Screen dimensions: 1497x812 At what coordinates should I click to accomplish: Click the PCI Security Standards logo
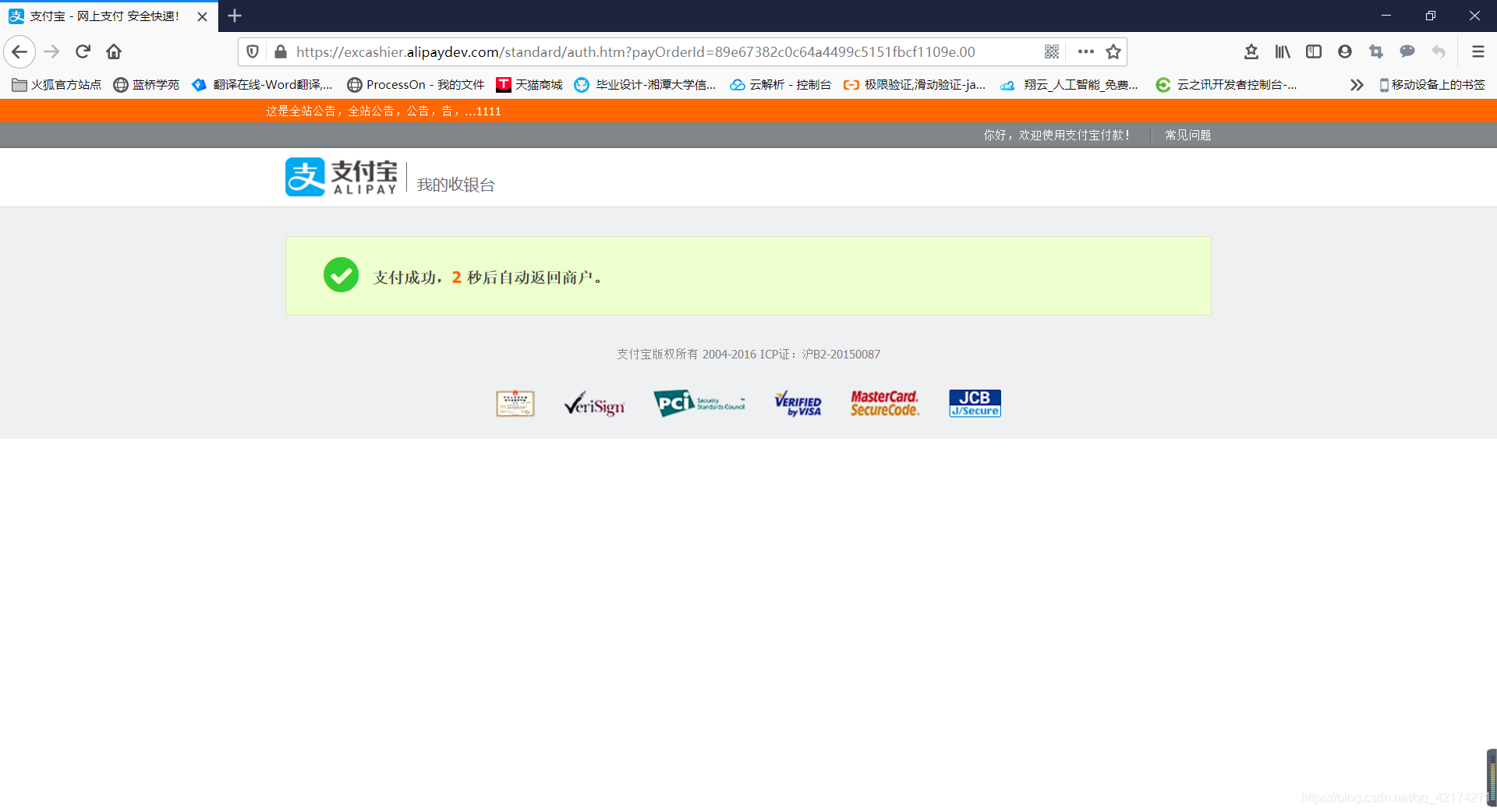point(699,403)
